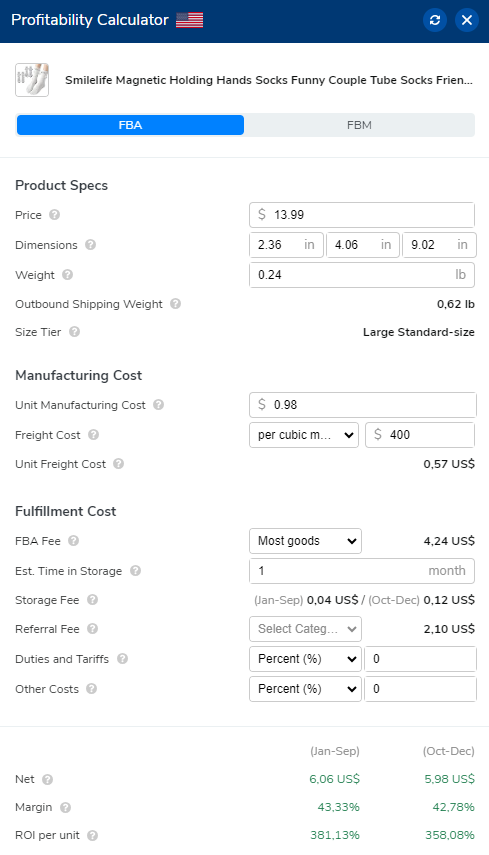The image size is (489, 855).
Task: Switch to the FBM tab
Action: (359, 125)
